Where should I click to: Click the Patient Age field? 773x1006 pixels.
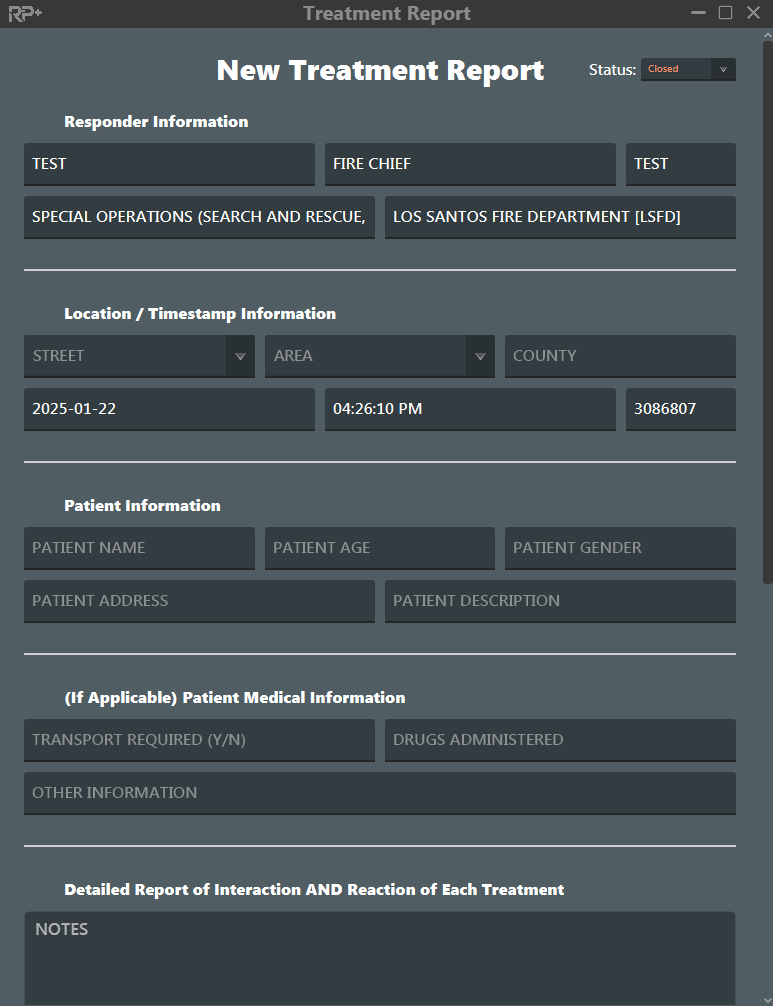coord(379,548)
